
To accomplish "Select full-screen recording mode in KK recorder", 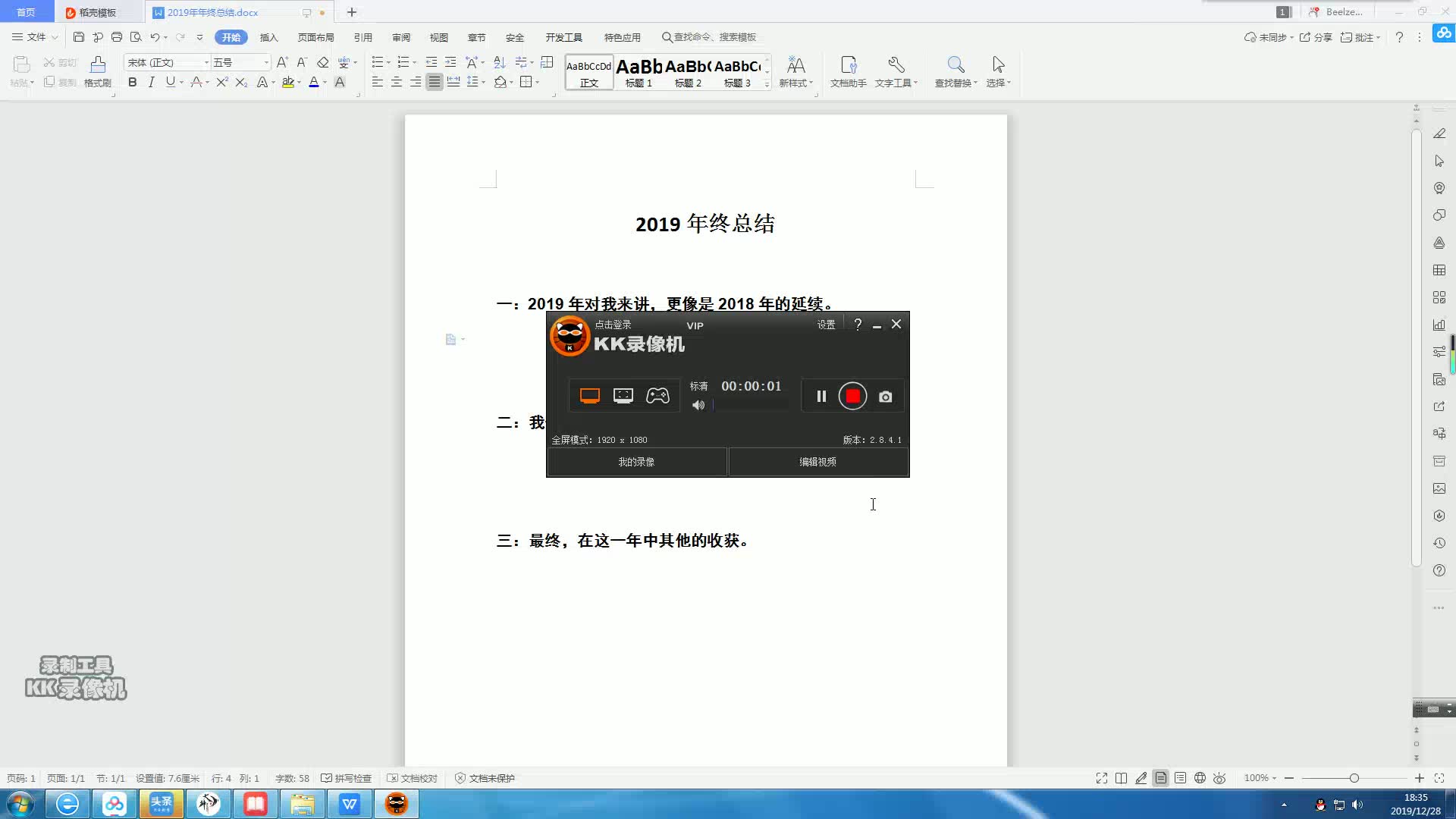I will coord(590,396).
